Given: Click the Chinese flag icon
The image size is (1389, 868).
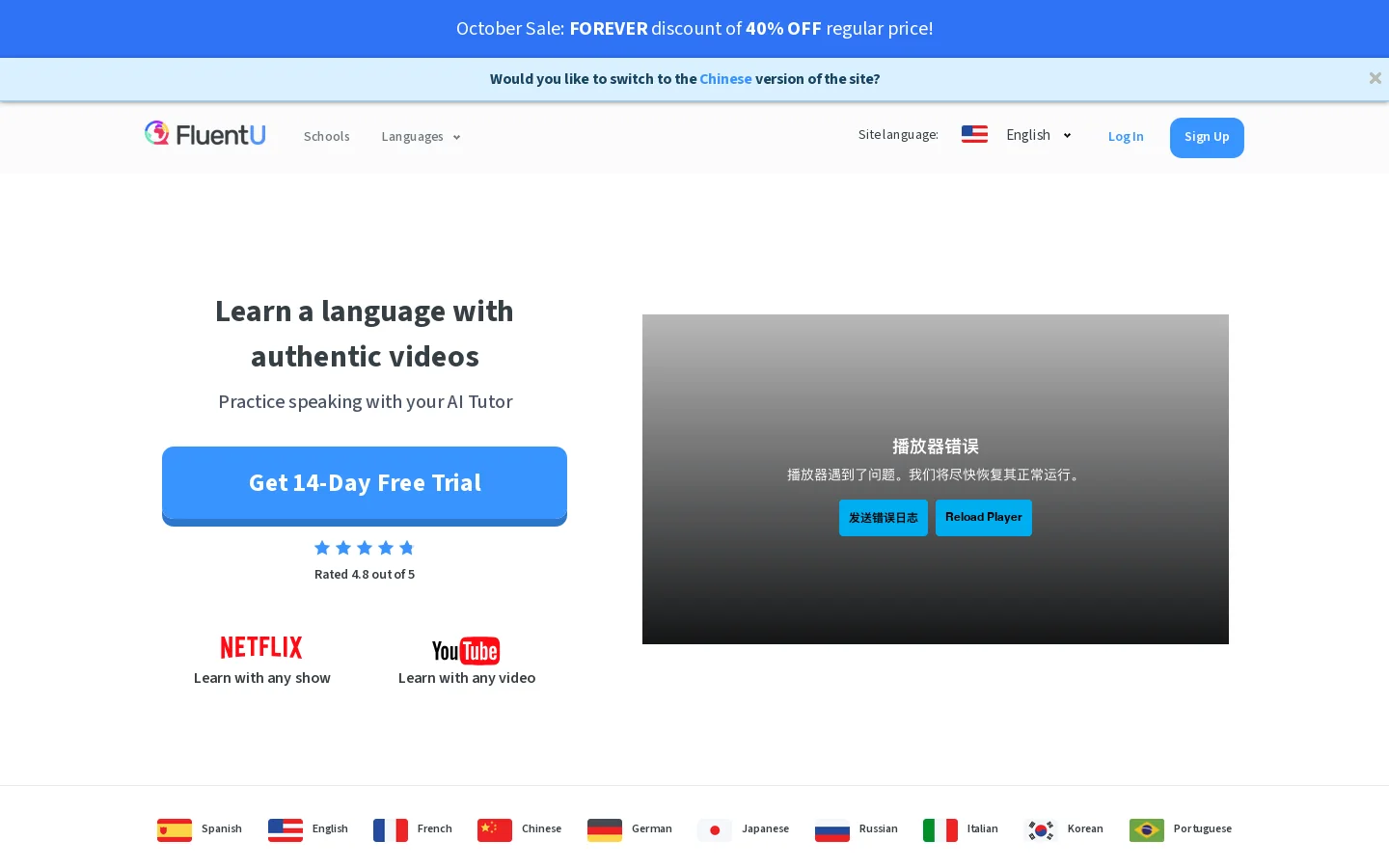Looking at the screenshot, I should pyautogui.click(x=495, y=829).
